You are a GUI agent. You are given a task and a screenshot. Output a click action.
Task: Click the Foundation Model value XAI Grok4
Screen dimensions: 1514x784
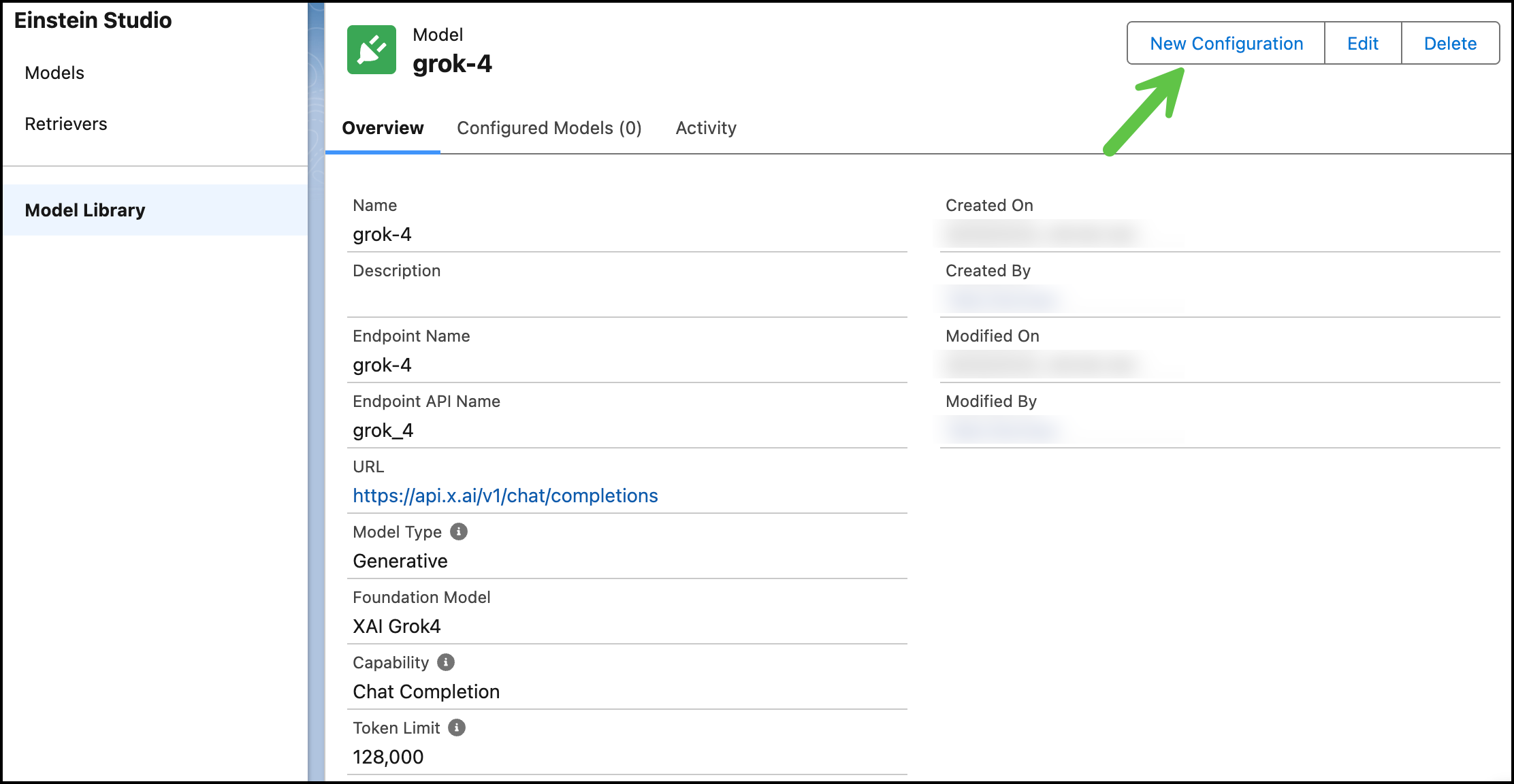(397, 626)
